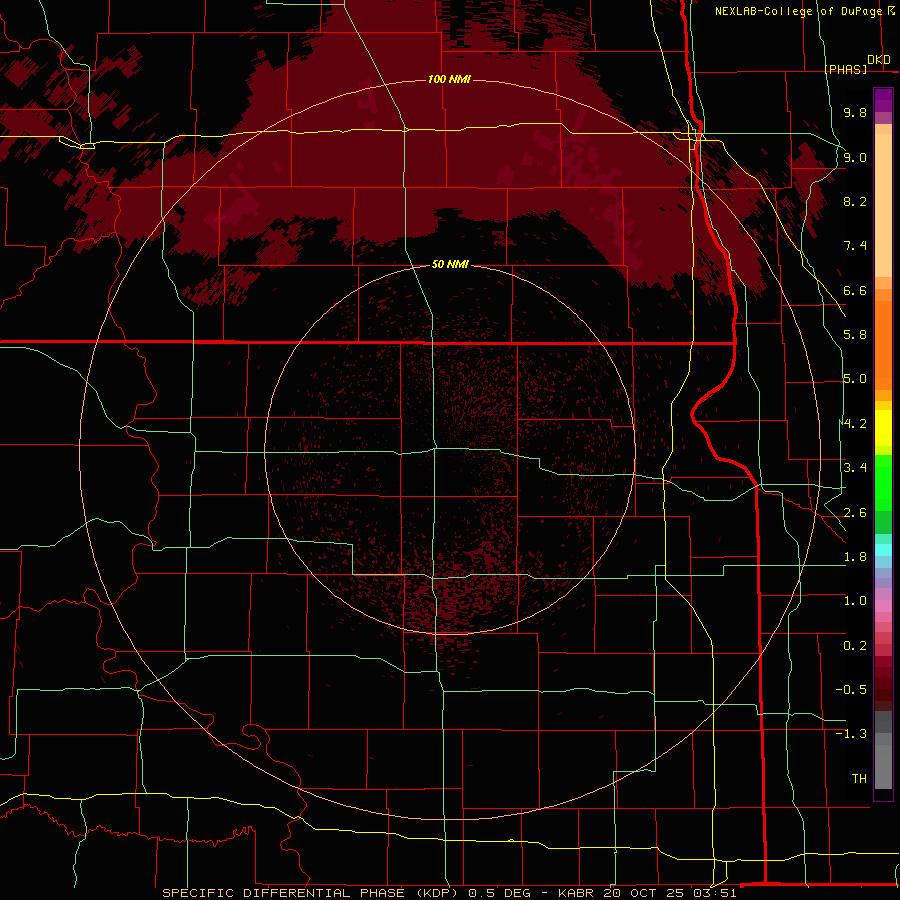Click the DKD label above the scale

point(879,59)
